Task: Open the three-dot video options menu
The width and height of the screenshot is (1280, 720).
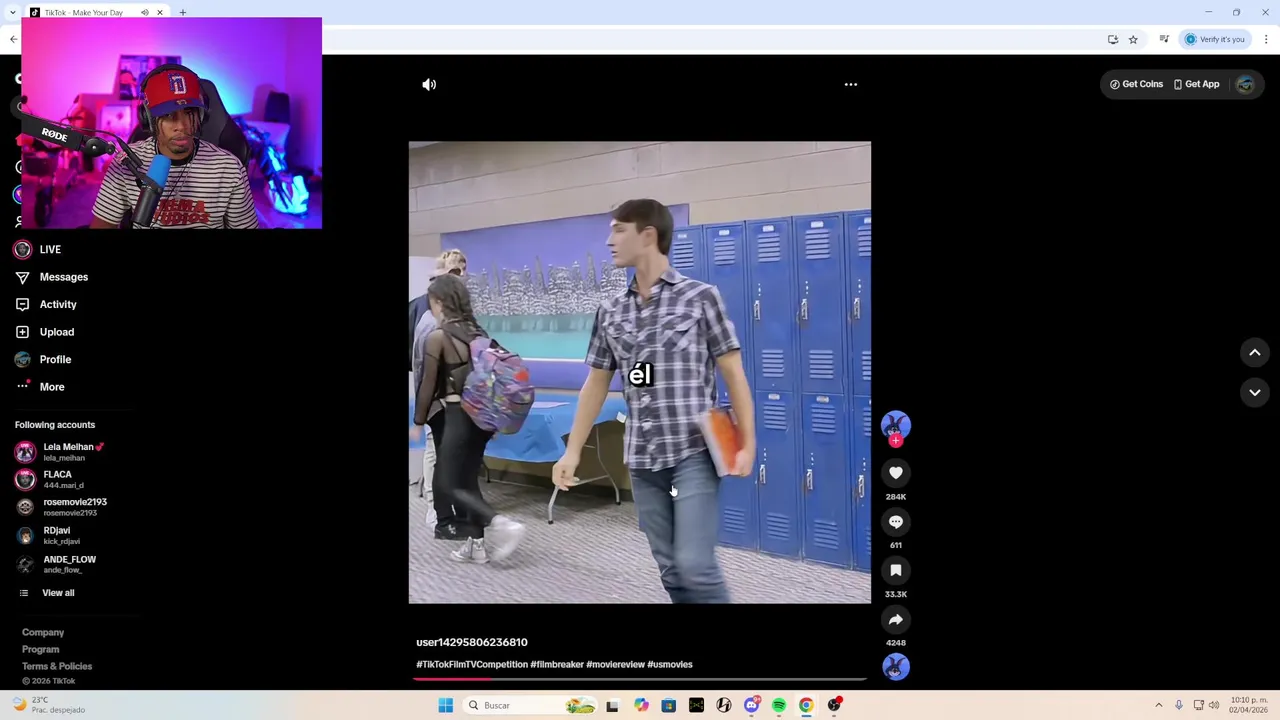Action: click(851, 85)
